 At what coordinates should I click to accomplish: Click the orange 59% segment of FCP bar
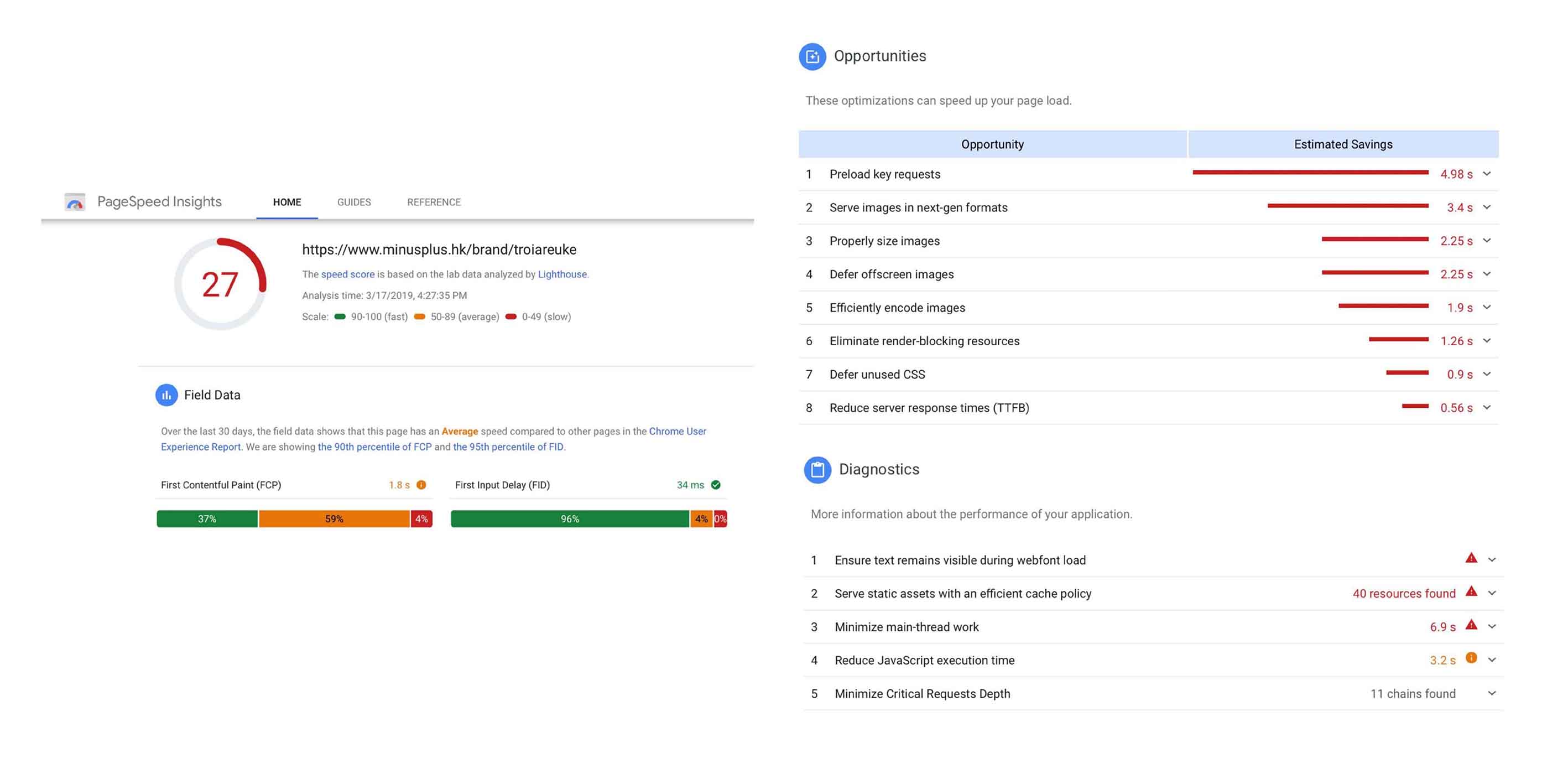tap(334, 519)
